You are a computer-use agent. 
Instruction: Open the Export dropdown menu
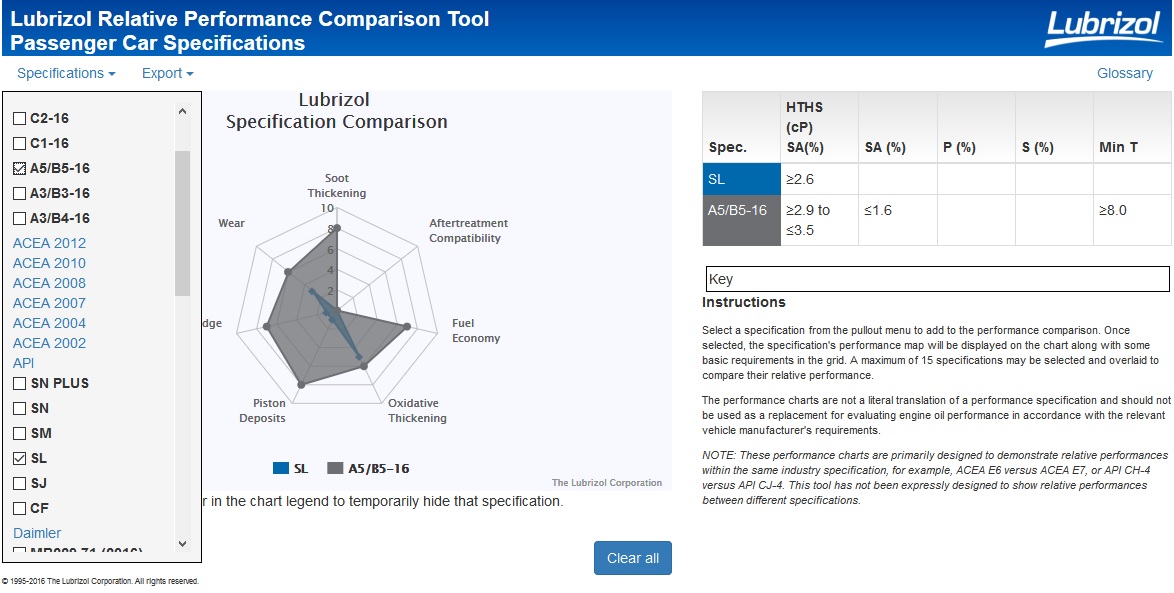coord(168,73)
